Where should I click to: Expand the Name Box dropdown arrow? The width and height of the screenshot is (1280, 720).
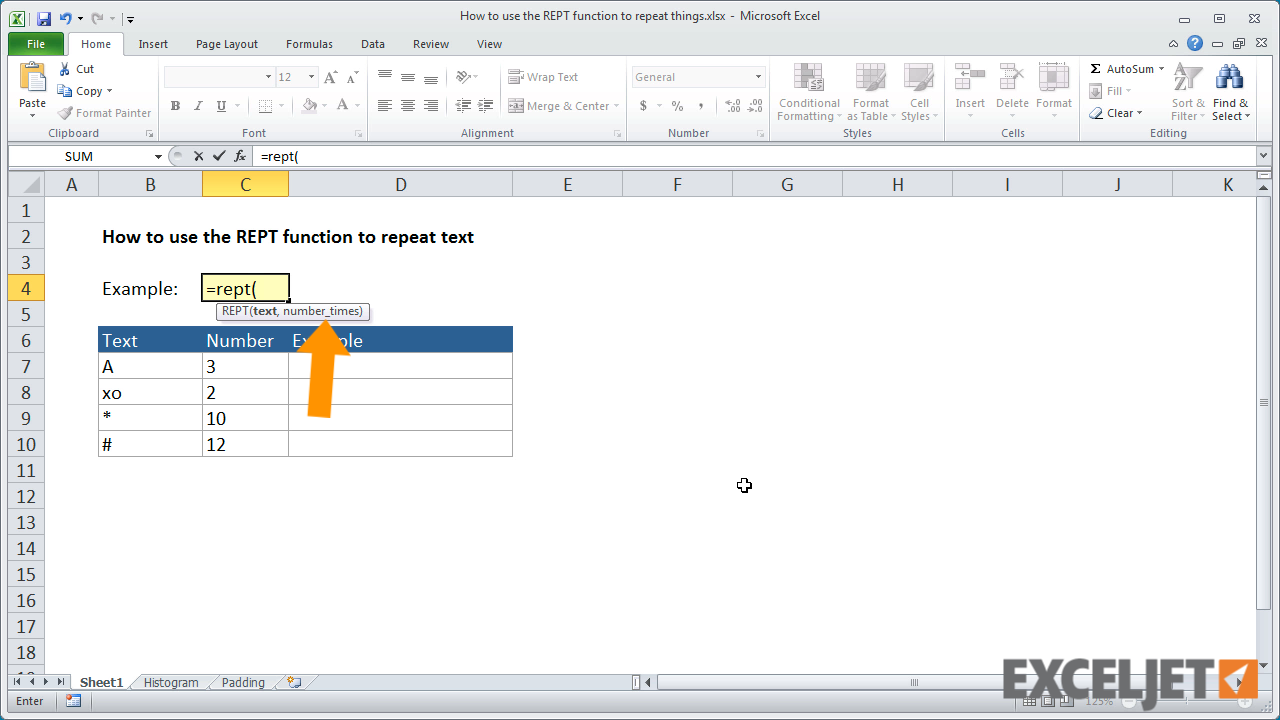(x=158, y=157)
